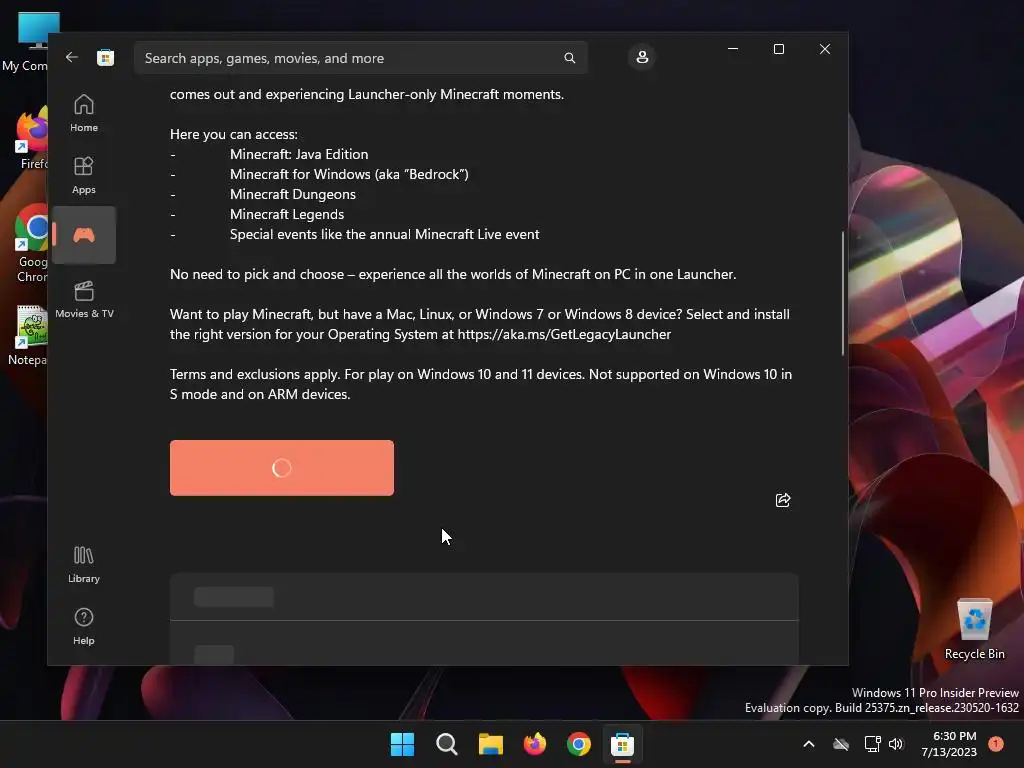Image resolution: width=1024 pixels, height=768 pixels.
Task: Click the search magnifier icon in Store
Action: click(569, 58)
